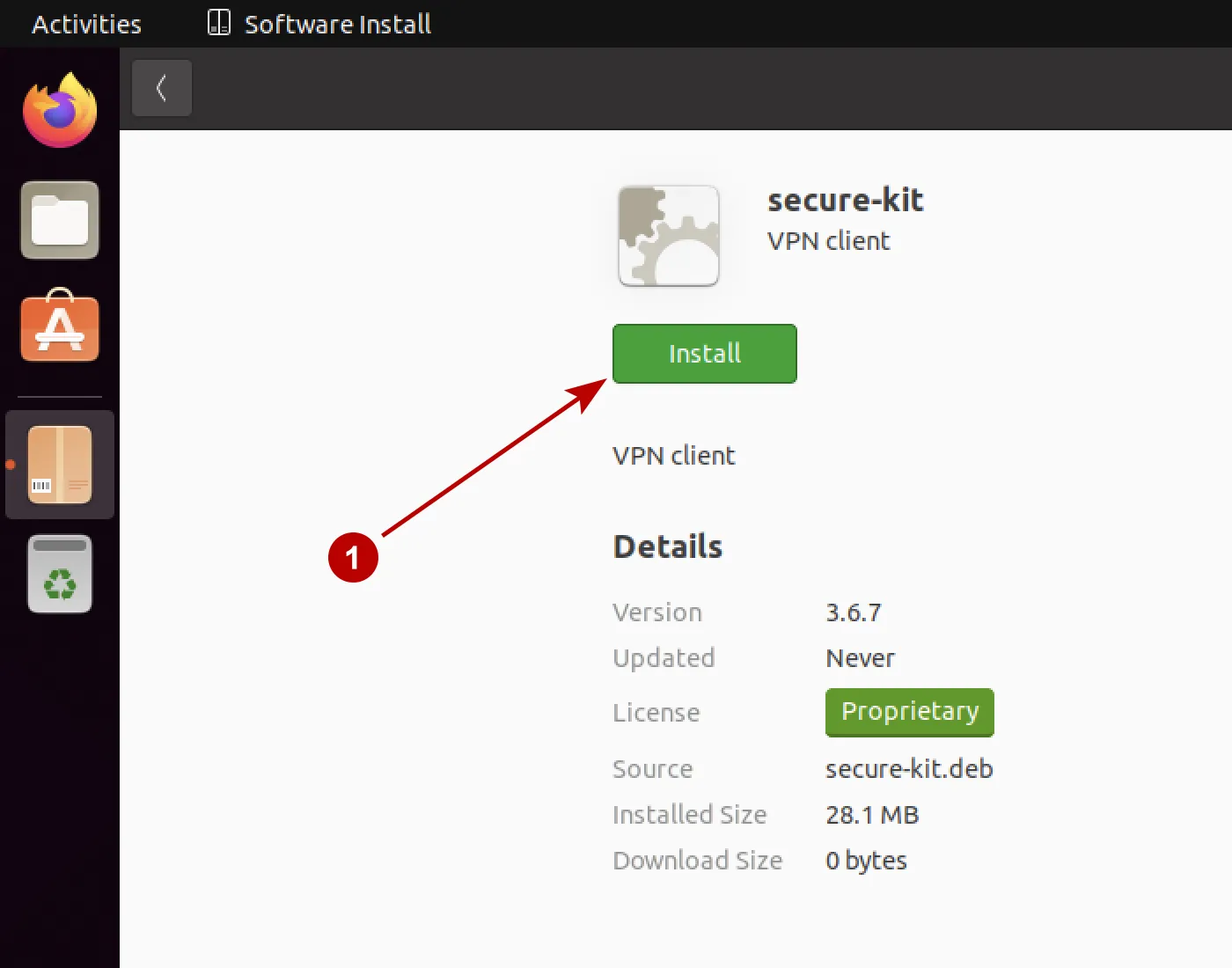Click the secure-kit.deb source label
1232x968 pixels.
[x=909, y=768]
